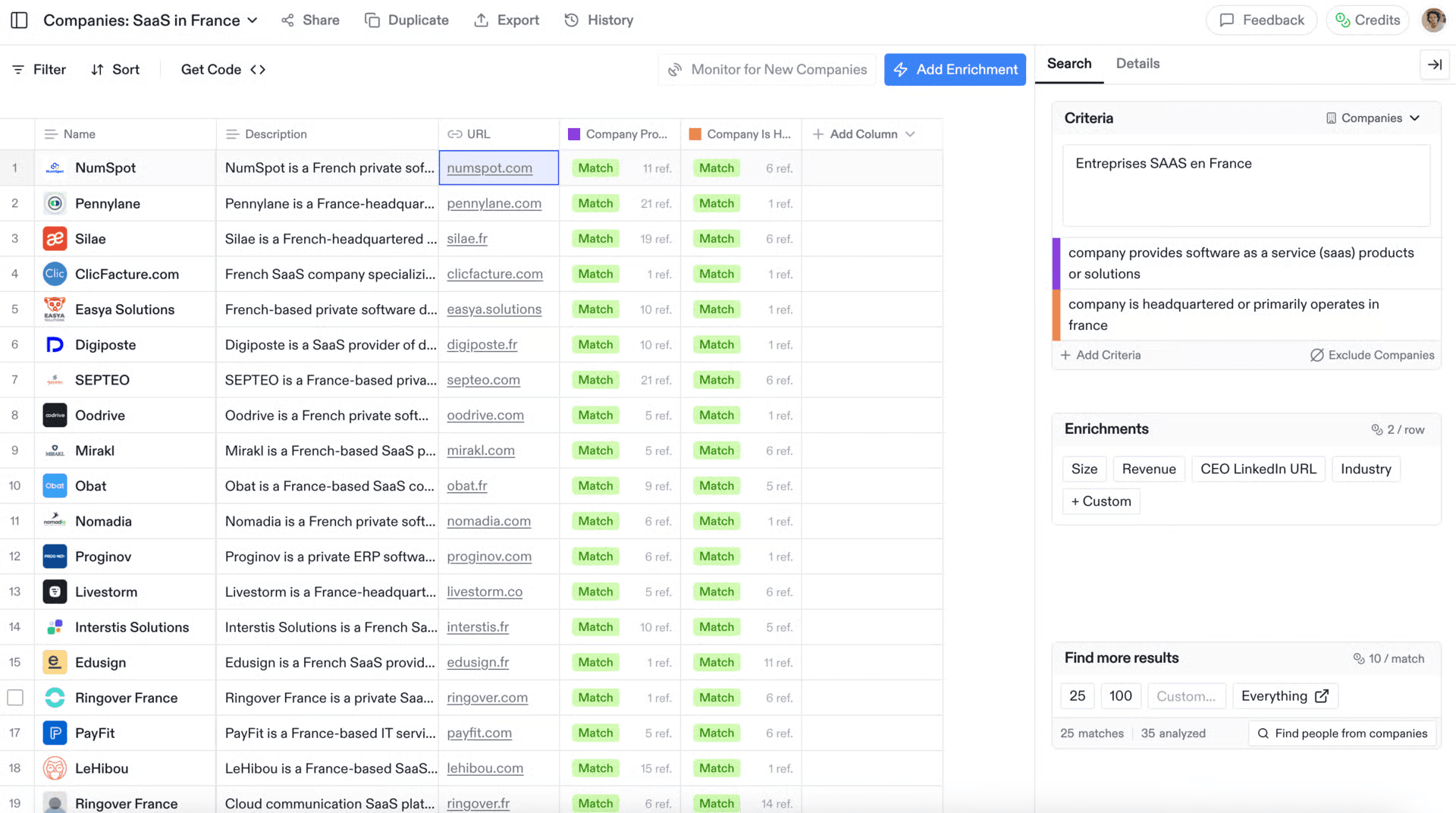Screen dimensions: 1456x813
Task: Click the orange France criterion color bar
Action: point(1056,315)
